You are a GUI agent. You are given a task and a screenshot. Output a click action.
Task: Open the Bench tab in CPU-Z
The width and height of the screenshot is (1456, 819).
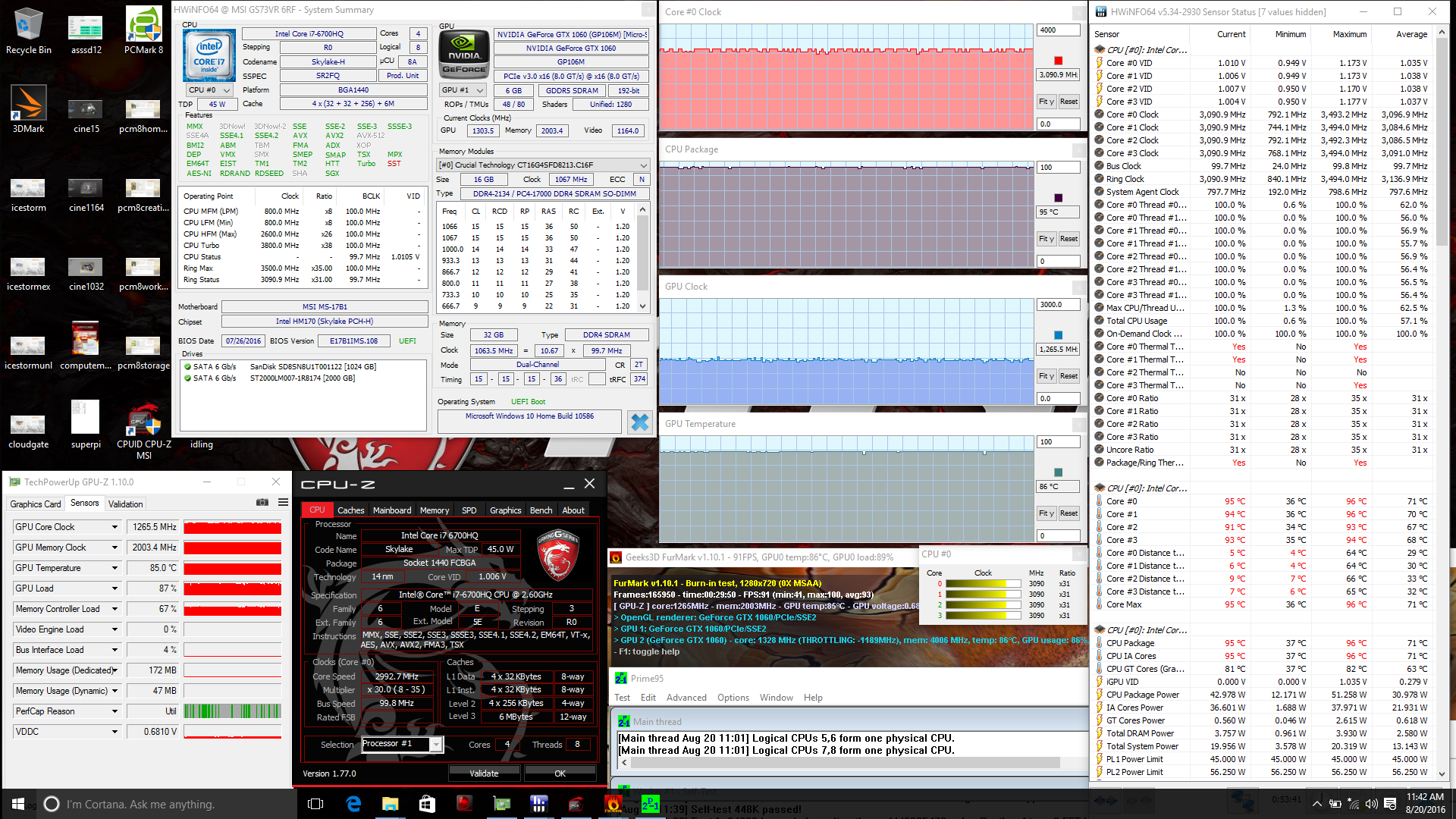(541, 510)
